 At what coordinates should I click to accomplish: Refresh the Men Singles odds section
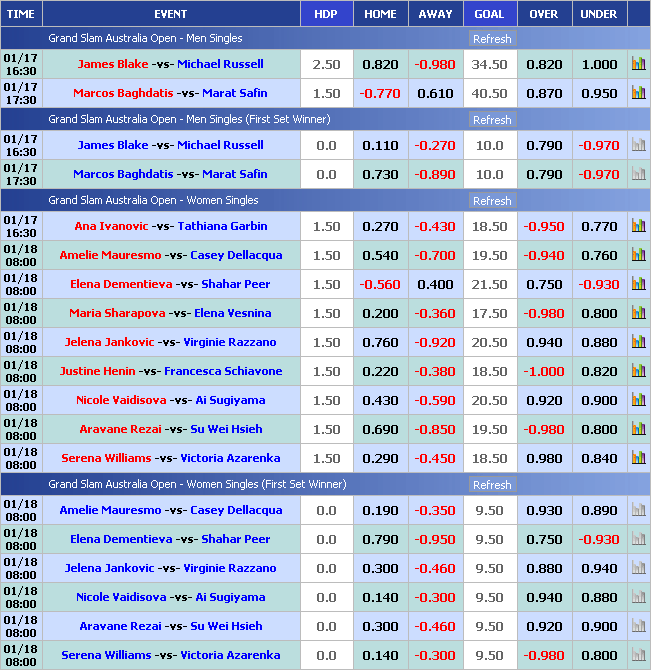coord(491,39)
